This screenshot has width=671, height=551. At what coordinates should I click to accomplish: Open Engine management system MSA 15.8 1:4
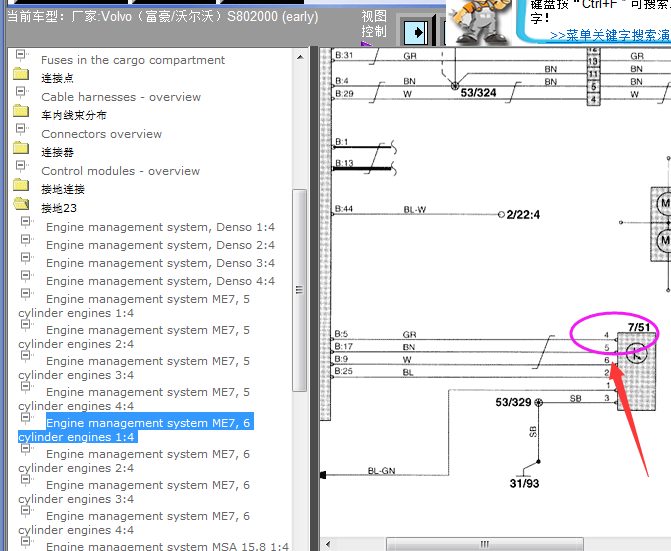coord(167,546)
